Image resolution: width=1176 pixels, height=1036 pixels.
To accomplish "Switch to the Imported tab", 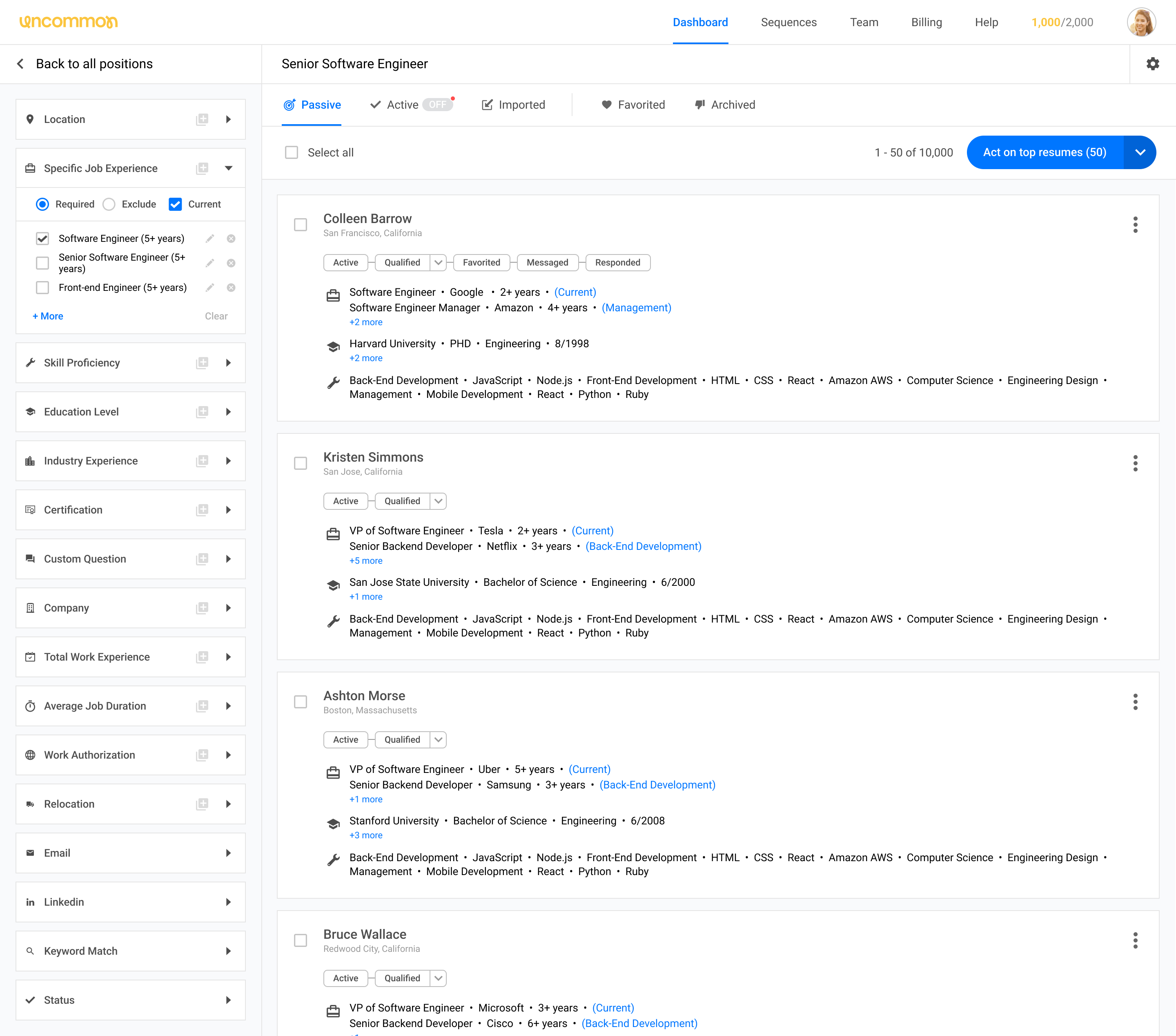I will pos(513,105).
